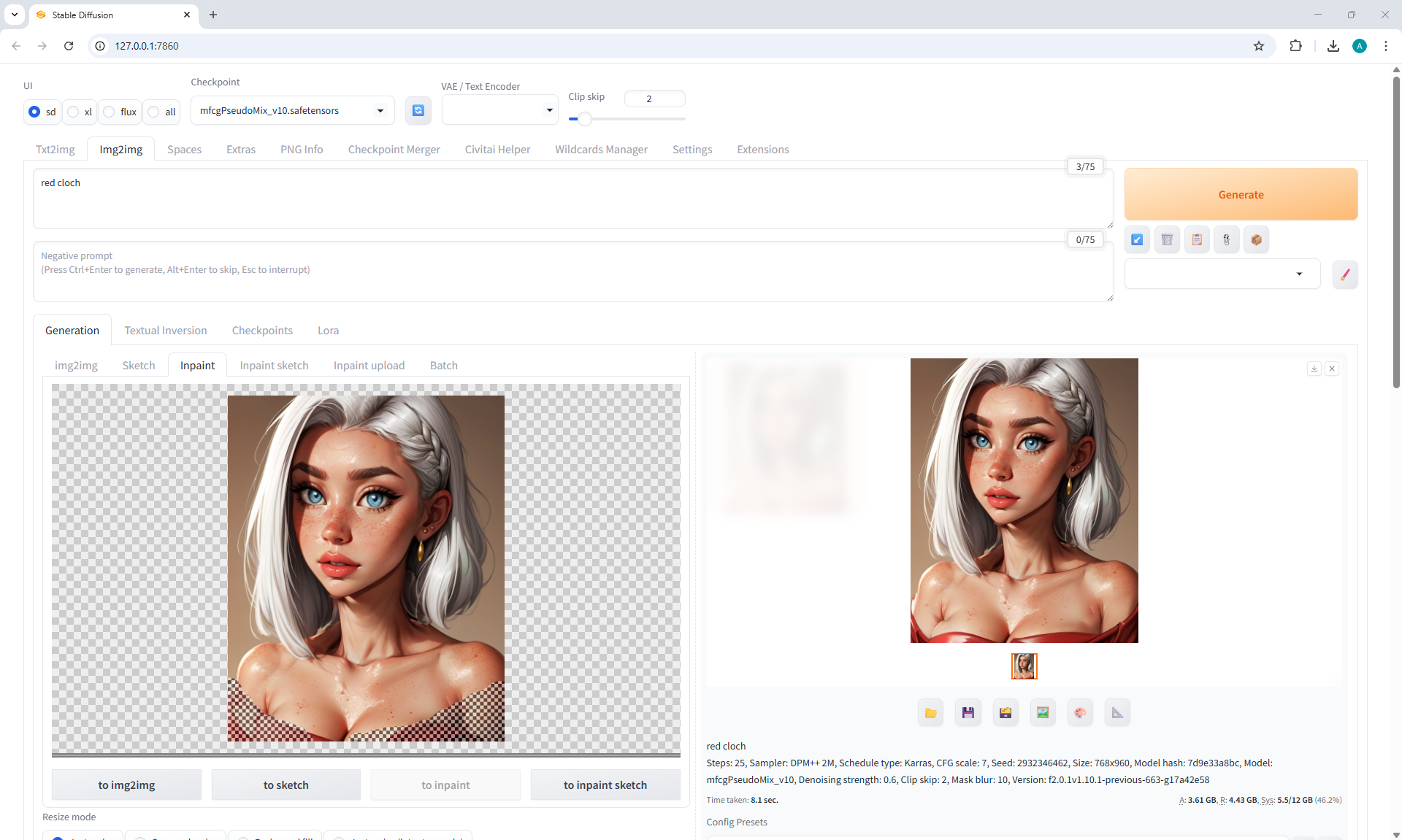Save the image with the floppy disk icon
Image resolution: width=1402 pixels, height=840 pixels.
[968, 712]
